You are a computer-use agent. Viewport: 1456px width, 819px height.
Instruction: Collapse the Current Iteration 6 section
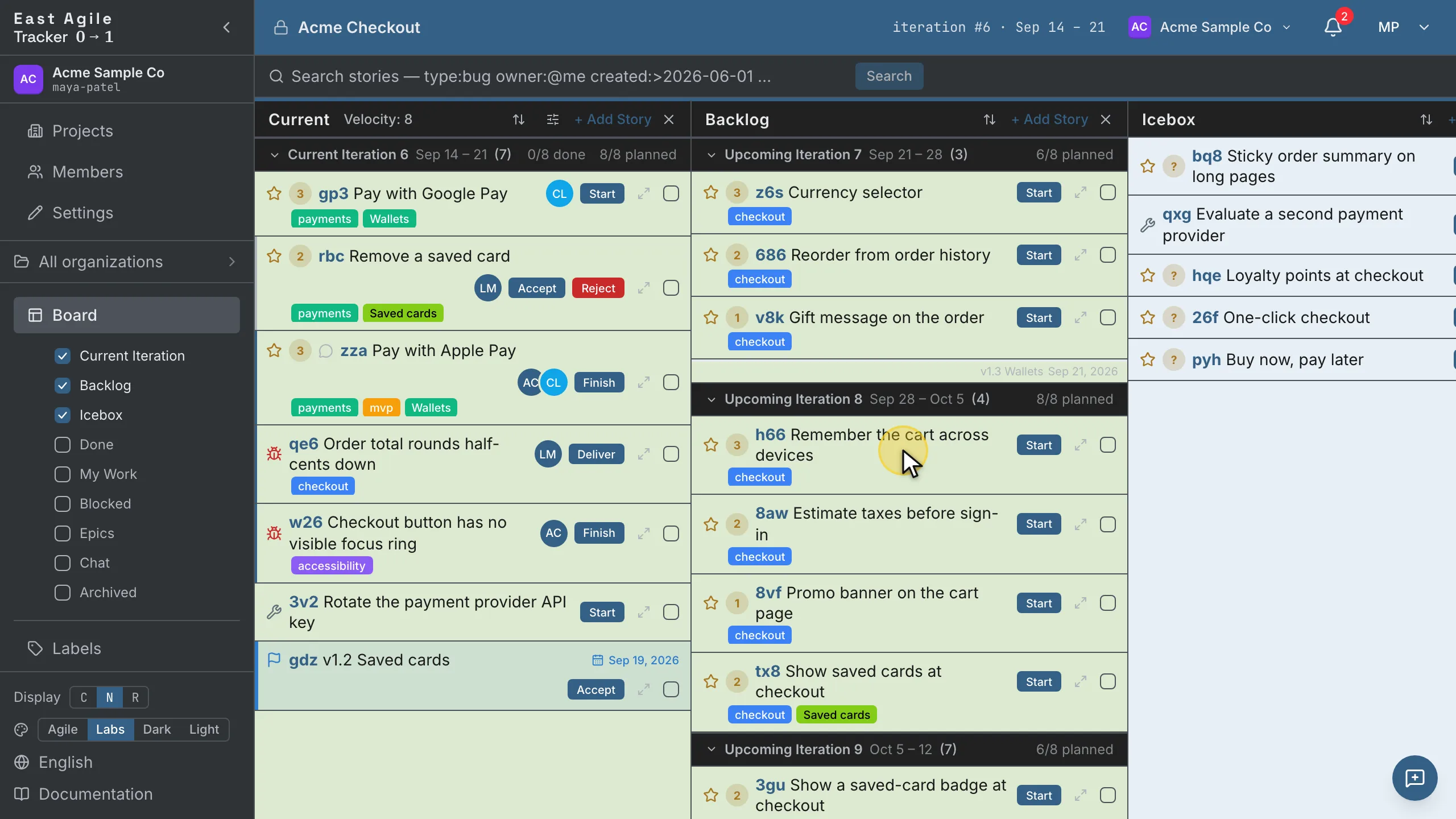pyautogui.click(x=275, y=155)
